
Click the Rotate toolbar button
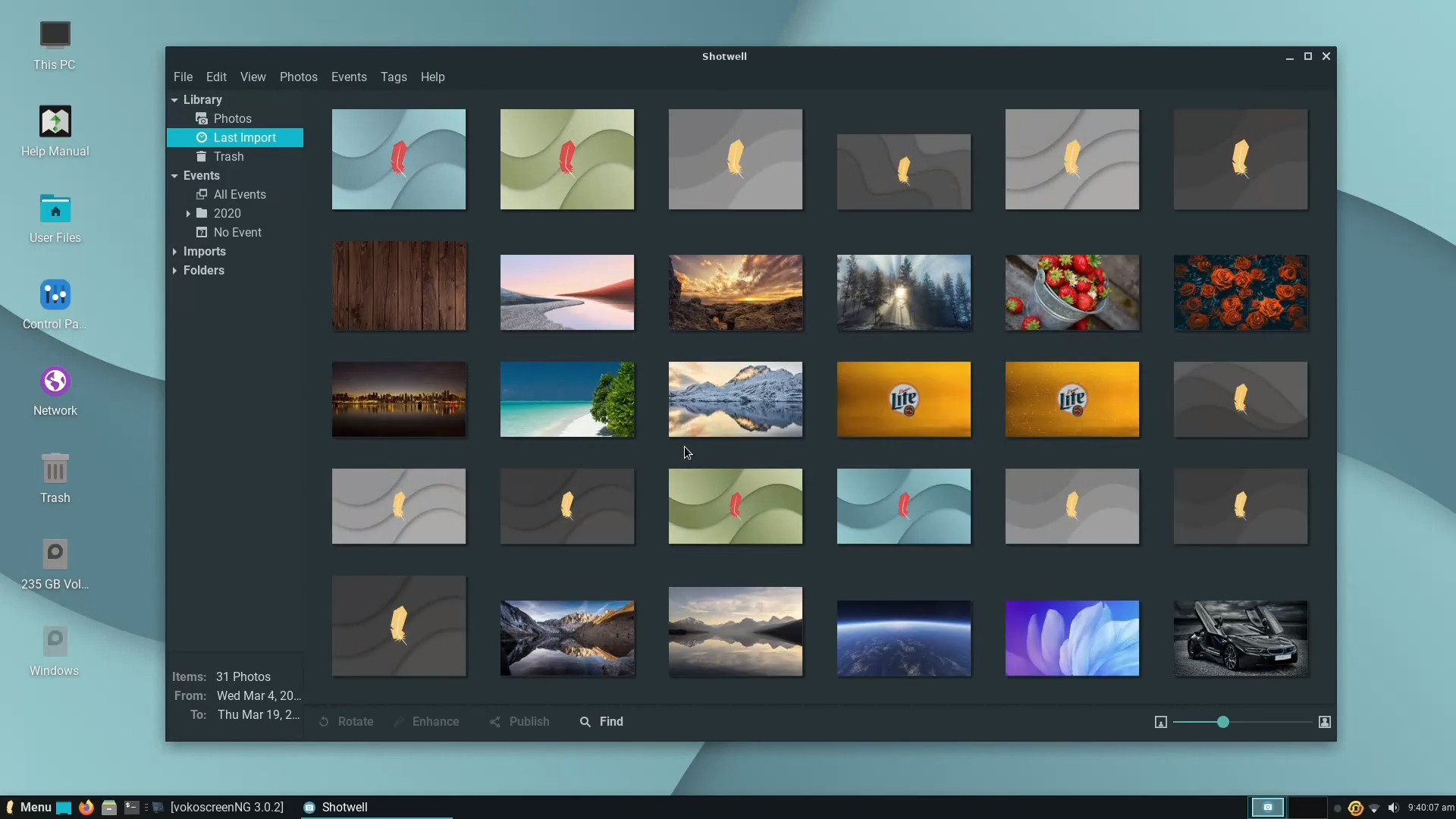[347, 721]
